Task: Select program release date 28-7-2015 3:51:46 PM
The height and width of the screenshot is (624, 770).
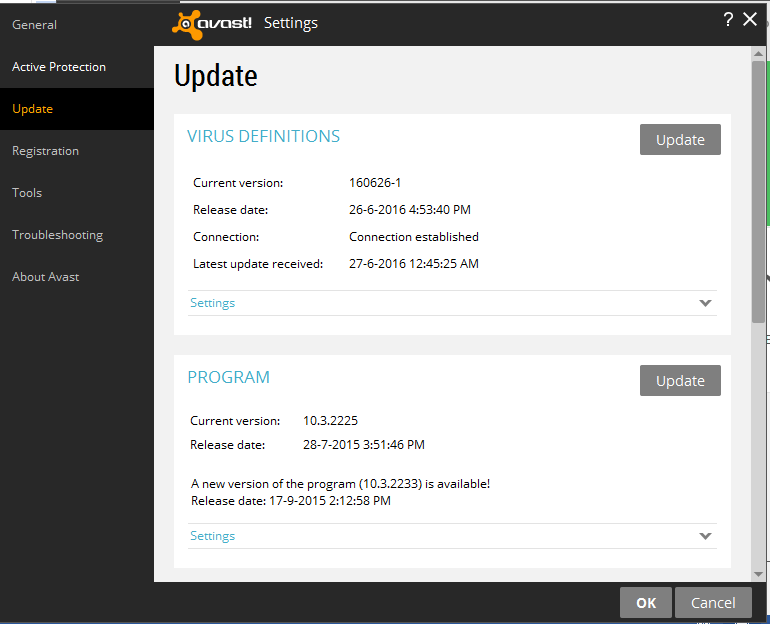Action: tap(364, 445)
